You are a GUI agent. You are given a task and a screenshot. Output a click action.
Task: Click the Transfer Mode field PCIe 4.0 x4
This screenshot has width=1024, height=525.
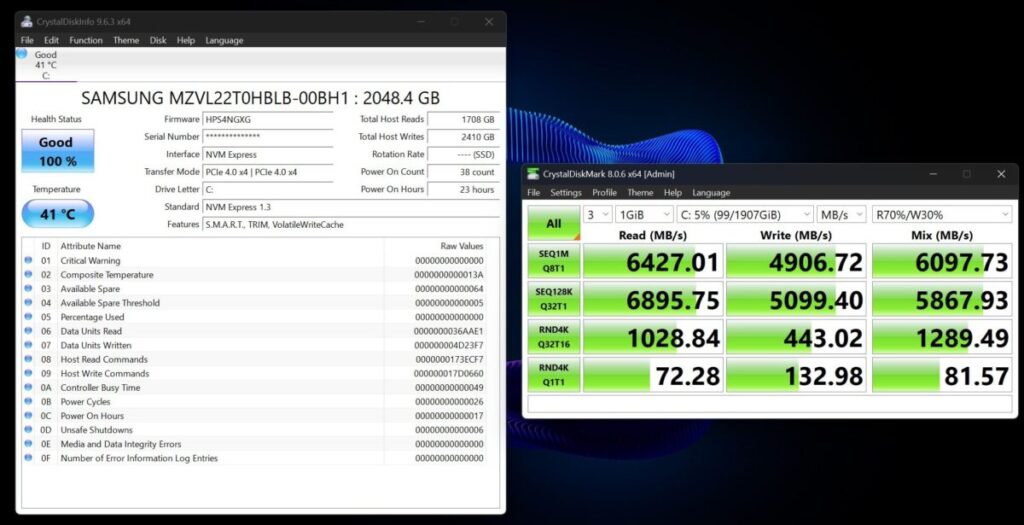[x=268, y=172]
